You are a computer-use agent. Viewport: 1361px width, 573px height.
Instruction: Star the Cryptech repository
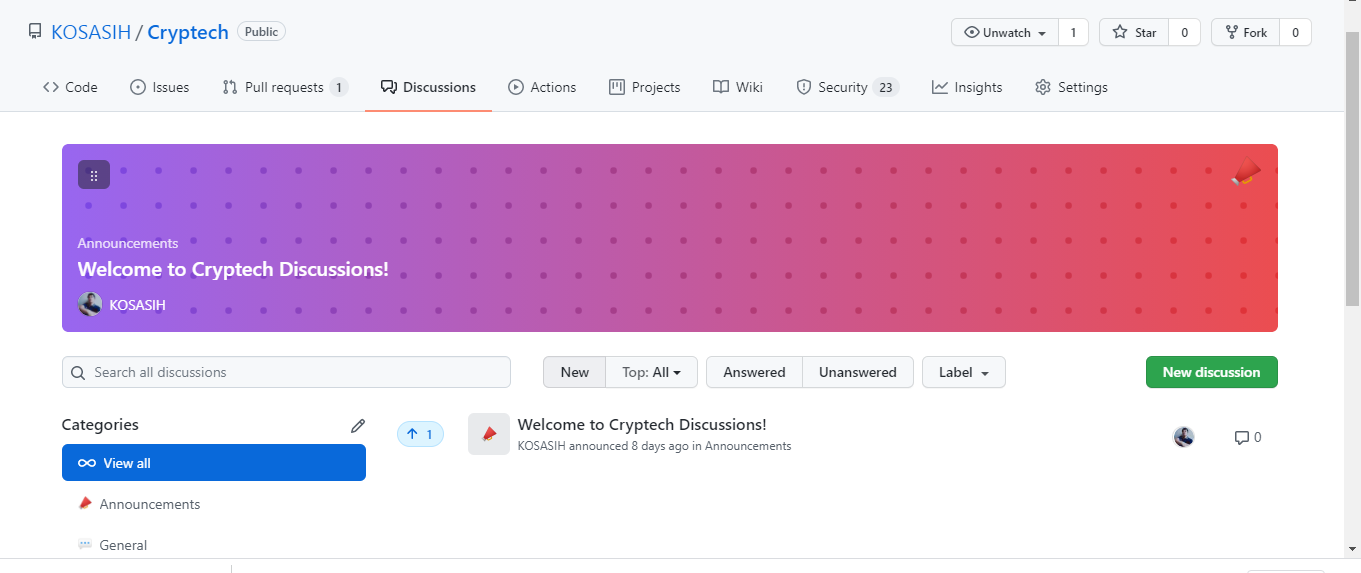pyautogui.click(x=1134, y=32)
